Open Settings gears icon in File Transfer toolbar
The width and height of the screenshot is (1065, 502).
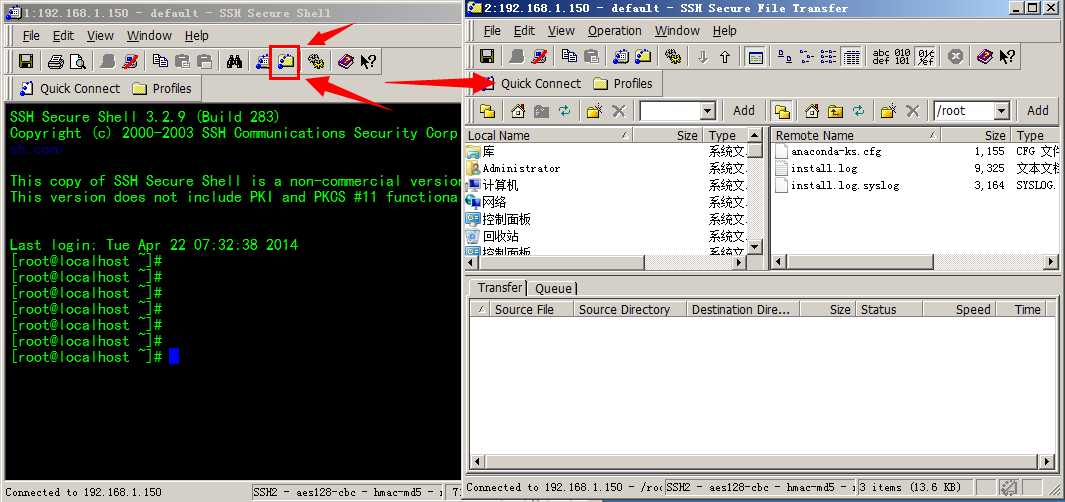(x=672, y=56)
